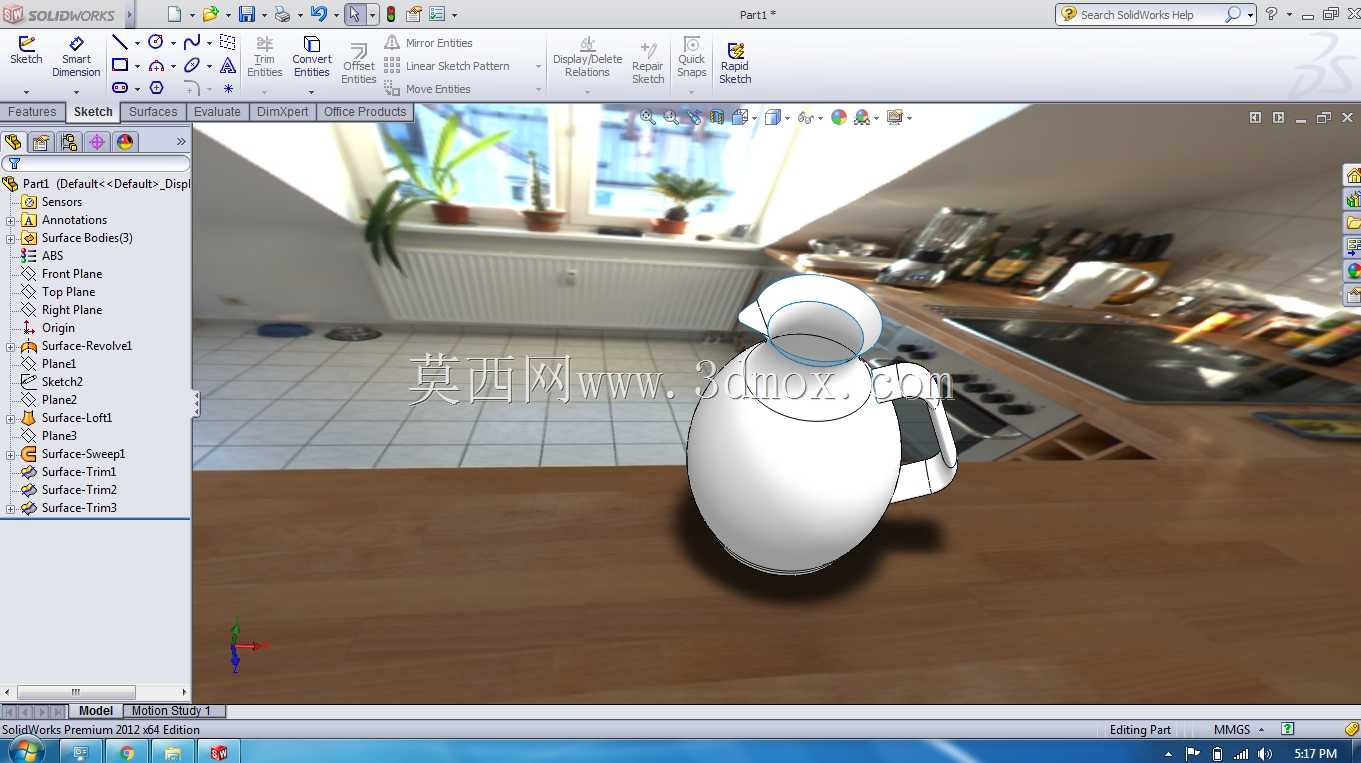Click the Print icon

[282, 14]
